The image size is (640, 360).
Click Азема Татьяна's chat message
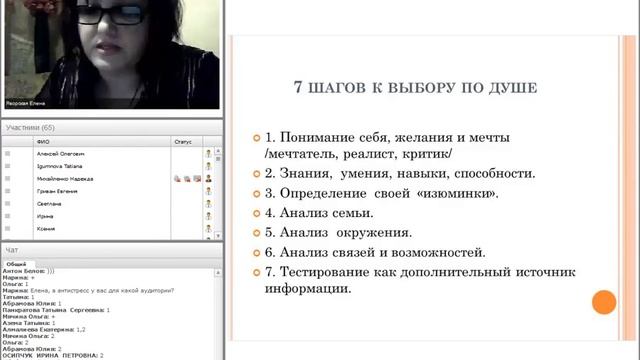[29, 323]
